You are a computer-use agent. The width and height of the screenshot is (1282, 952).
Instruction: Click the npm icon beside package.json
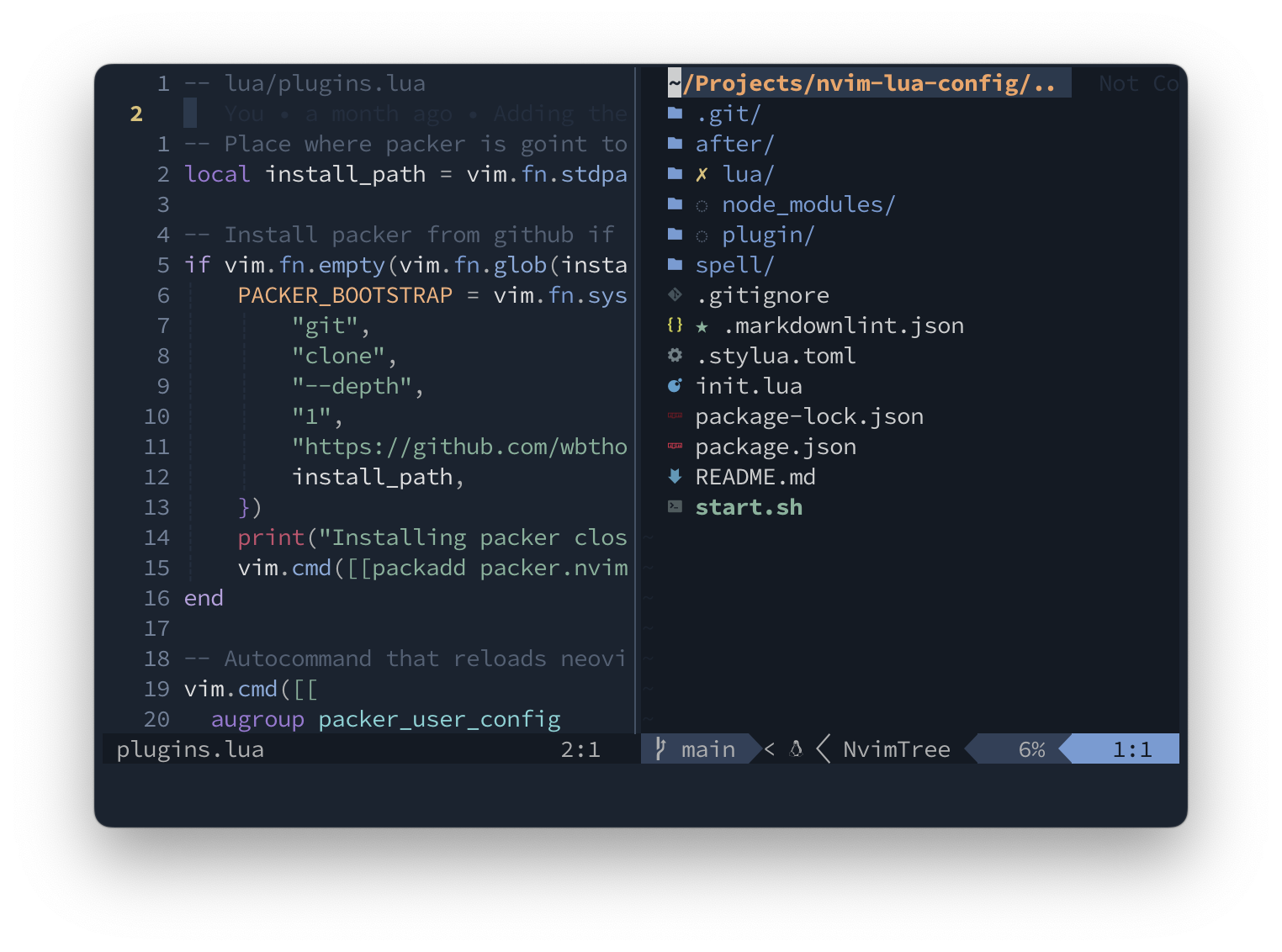[x=675, y=446]
